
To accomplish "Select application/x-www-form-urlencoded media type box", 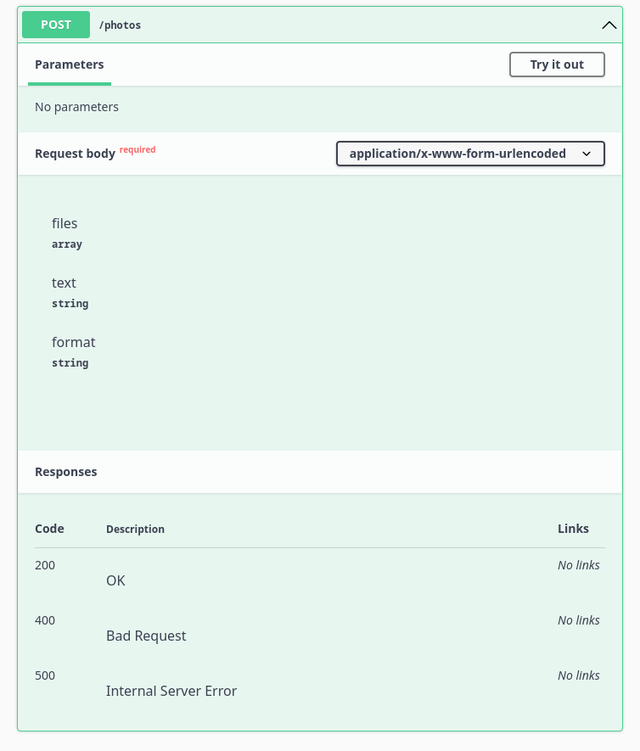I will coord(470,154).
